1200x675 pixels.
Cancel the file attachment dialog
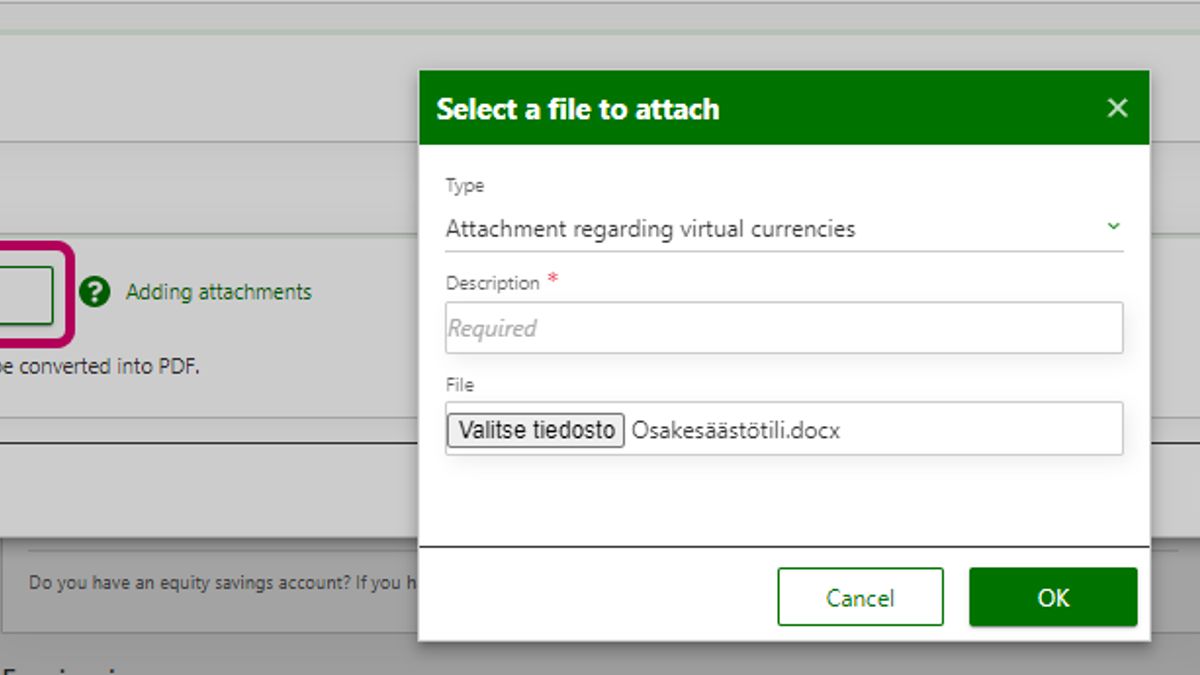coord(859,597)
